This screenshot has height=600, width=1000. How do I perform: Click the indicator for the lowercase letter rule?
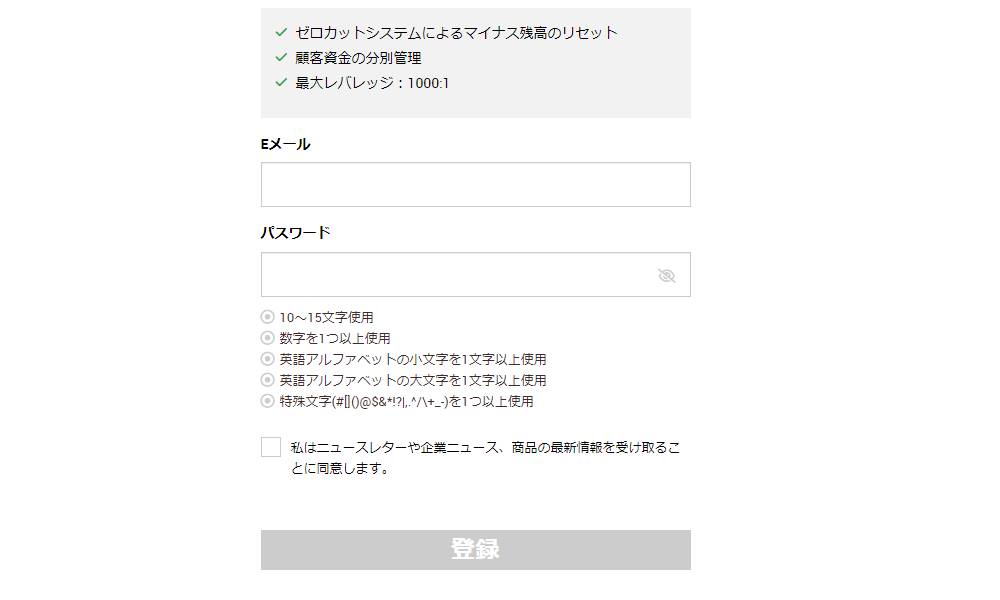267,359
